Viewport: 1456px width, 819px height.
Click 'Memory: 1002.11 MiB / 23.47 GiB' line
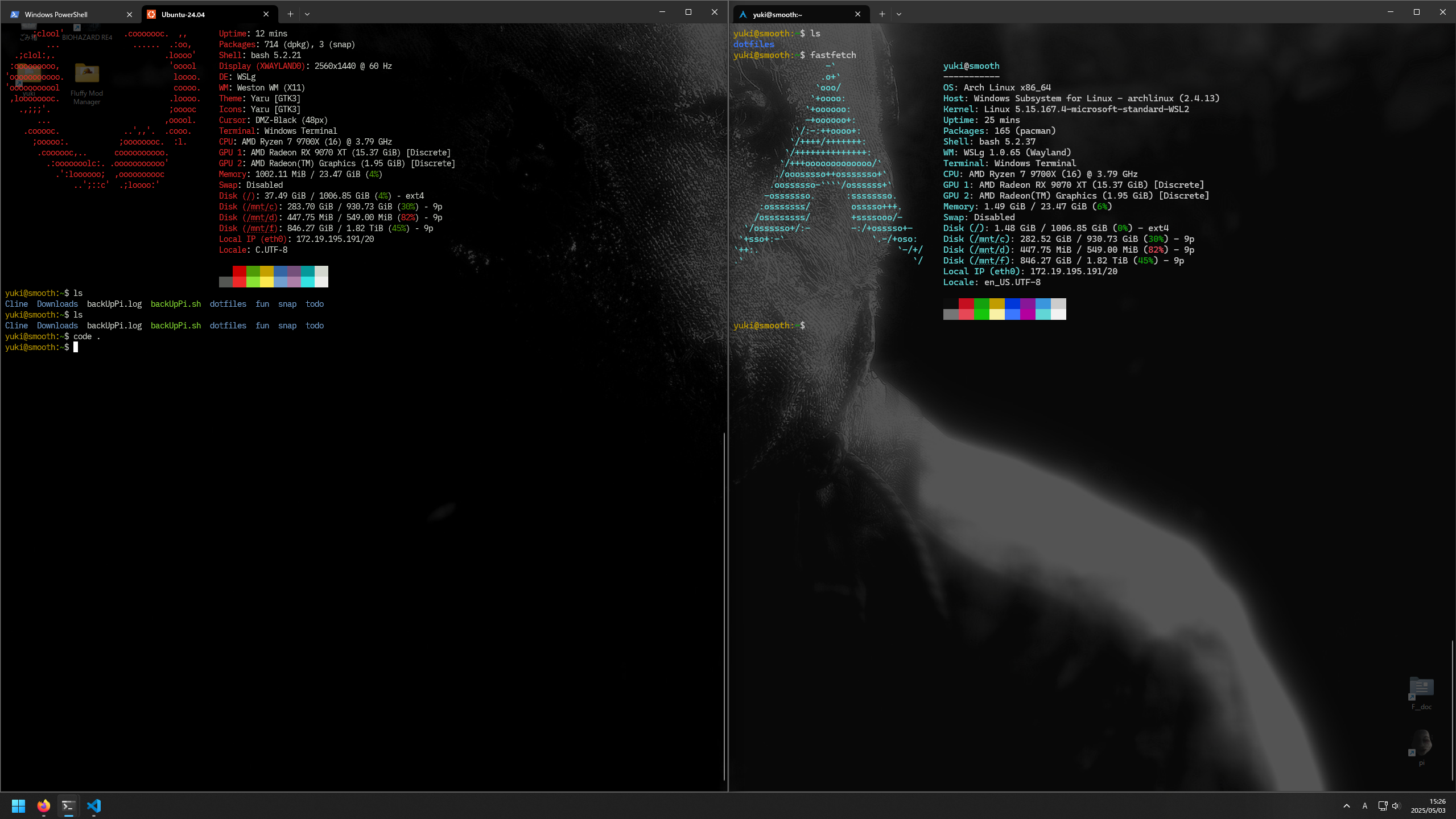point(300,174)
